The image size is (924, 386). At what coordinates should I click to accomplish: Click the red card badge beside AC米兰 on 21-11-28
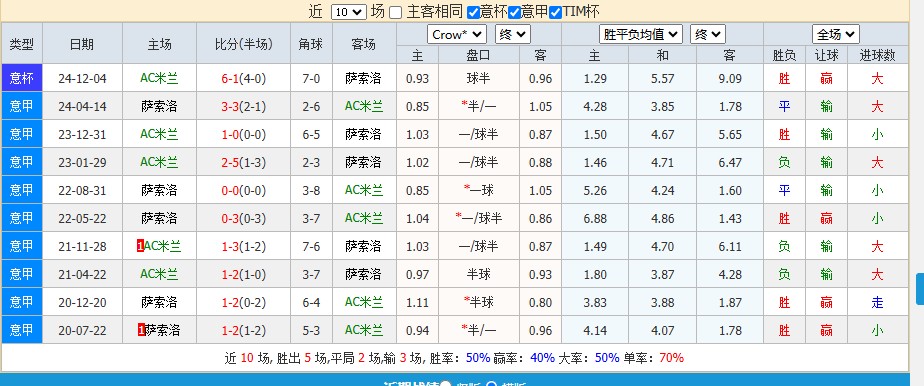[x=140, y=246]
